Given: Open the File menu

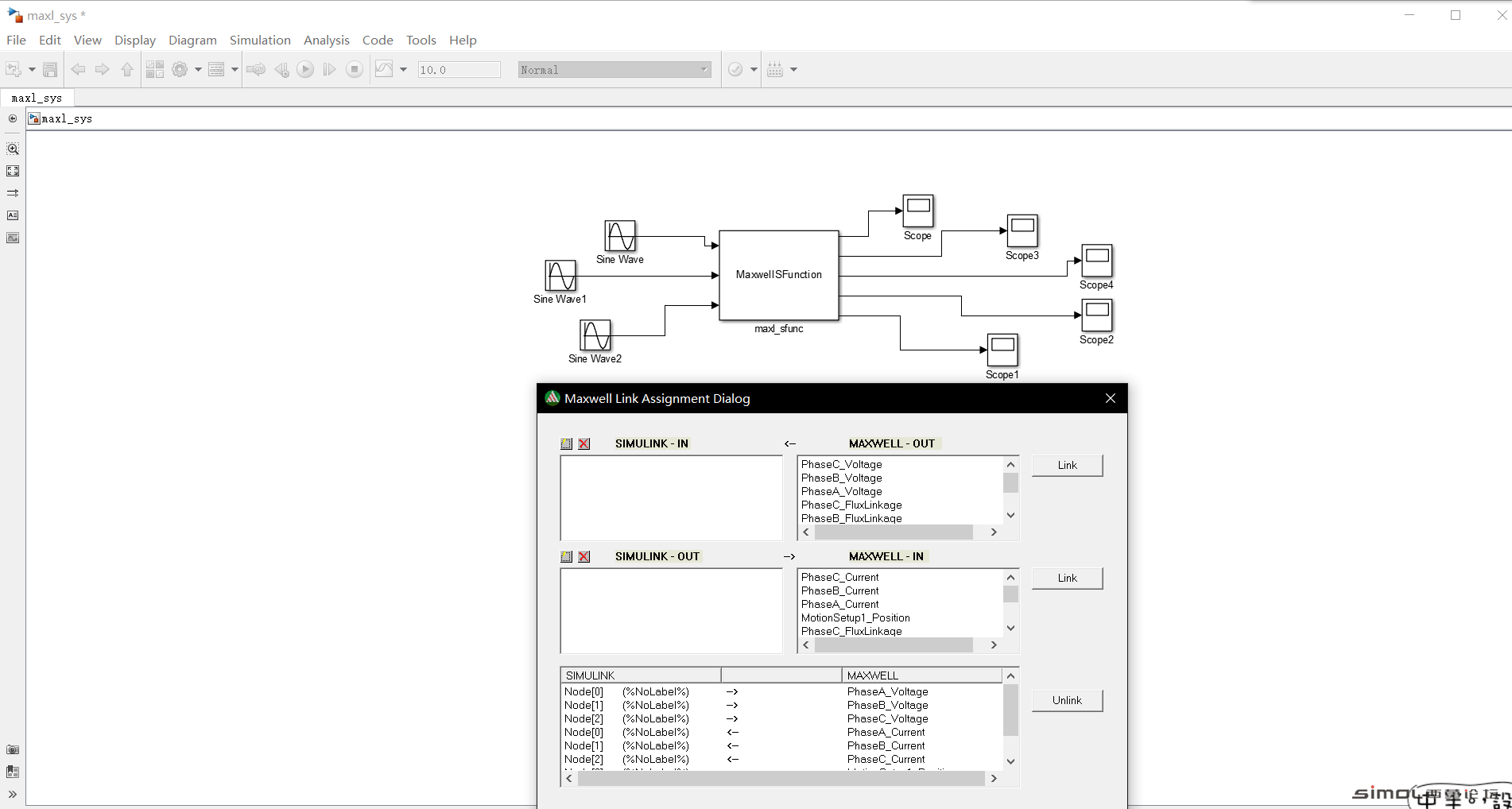Looking at the screenshot, I should click(16, 40).
